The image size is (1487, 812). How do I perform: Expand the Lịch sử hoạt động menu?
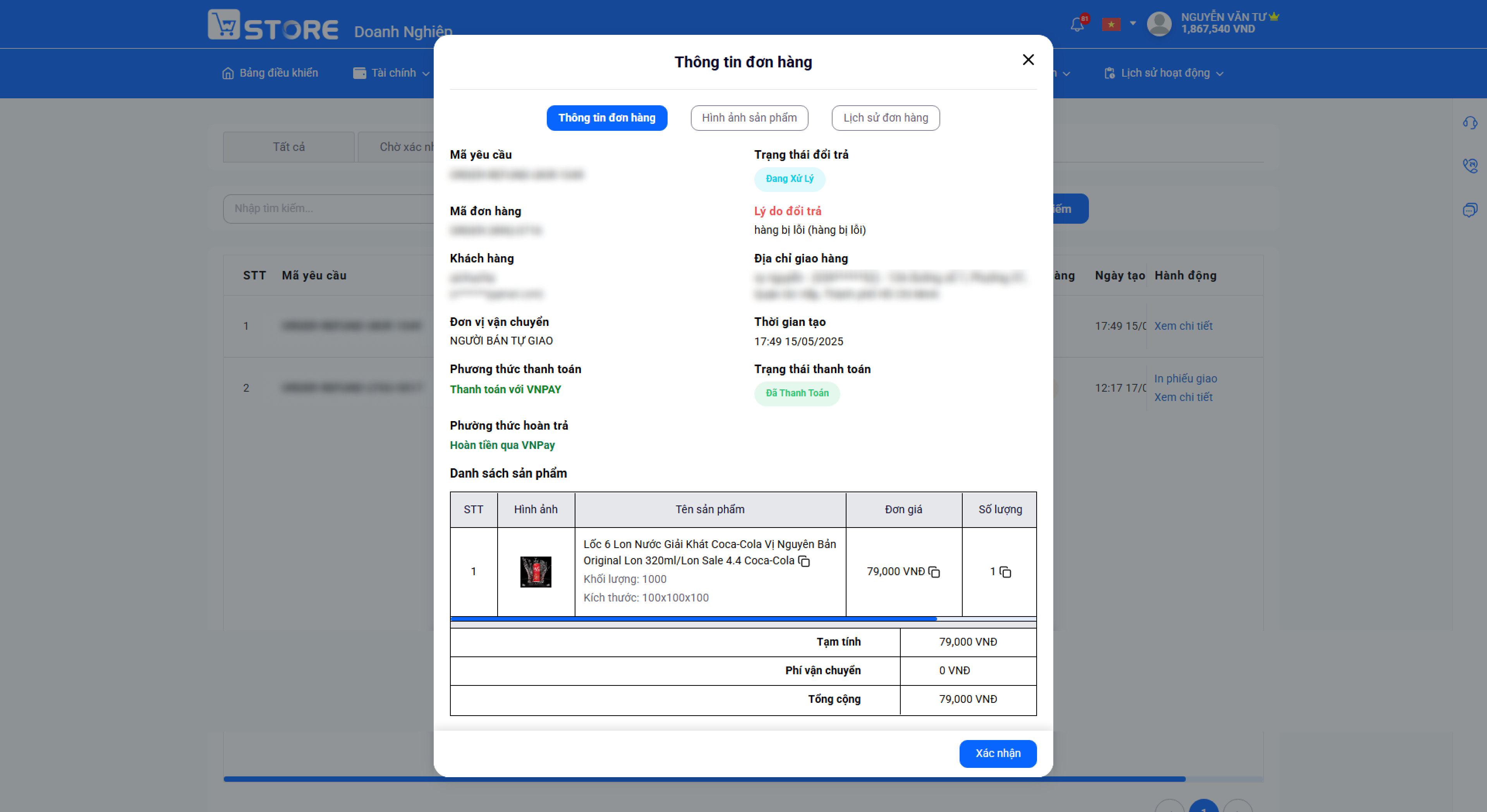(x=1164, y=73)
